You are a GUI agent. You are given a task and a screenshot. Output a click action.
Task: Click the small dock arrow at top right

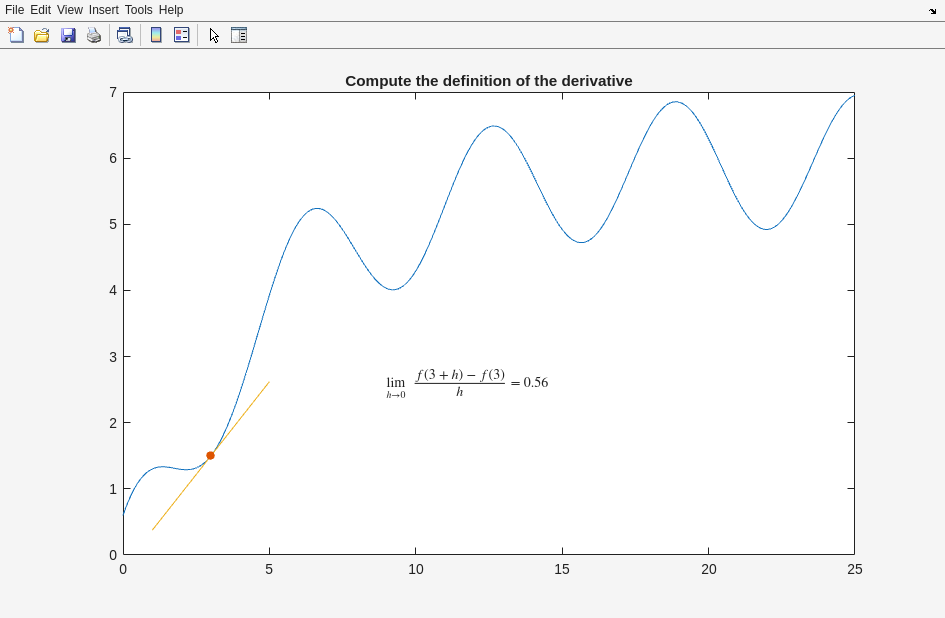click(x=932, y=11)
